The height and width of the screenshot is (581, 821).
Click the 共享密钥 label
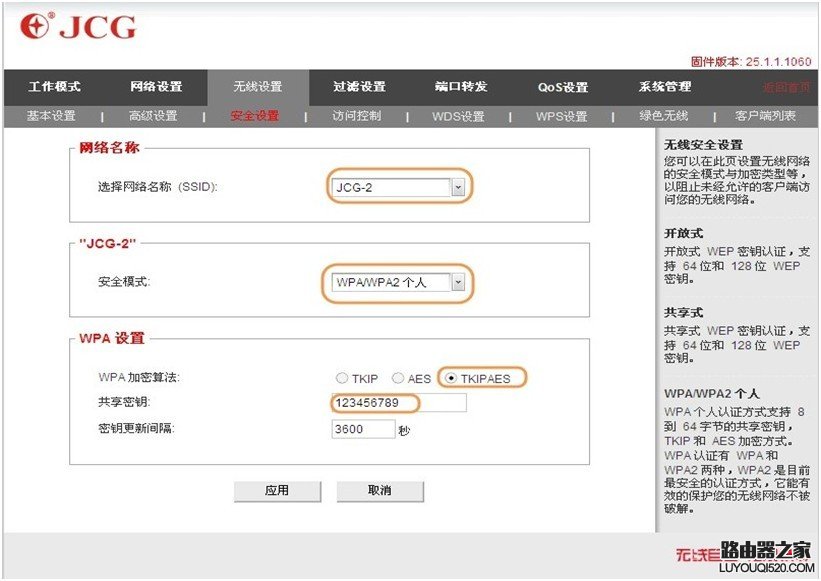click(124, 402)
